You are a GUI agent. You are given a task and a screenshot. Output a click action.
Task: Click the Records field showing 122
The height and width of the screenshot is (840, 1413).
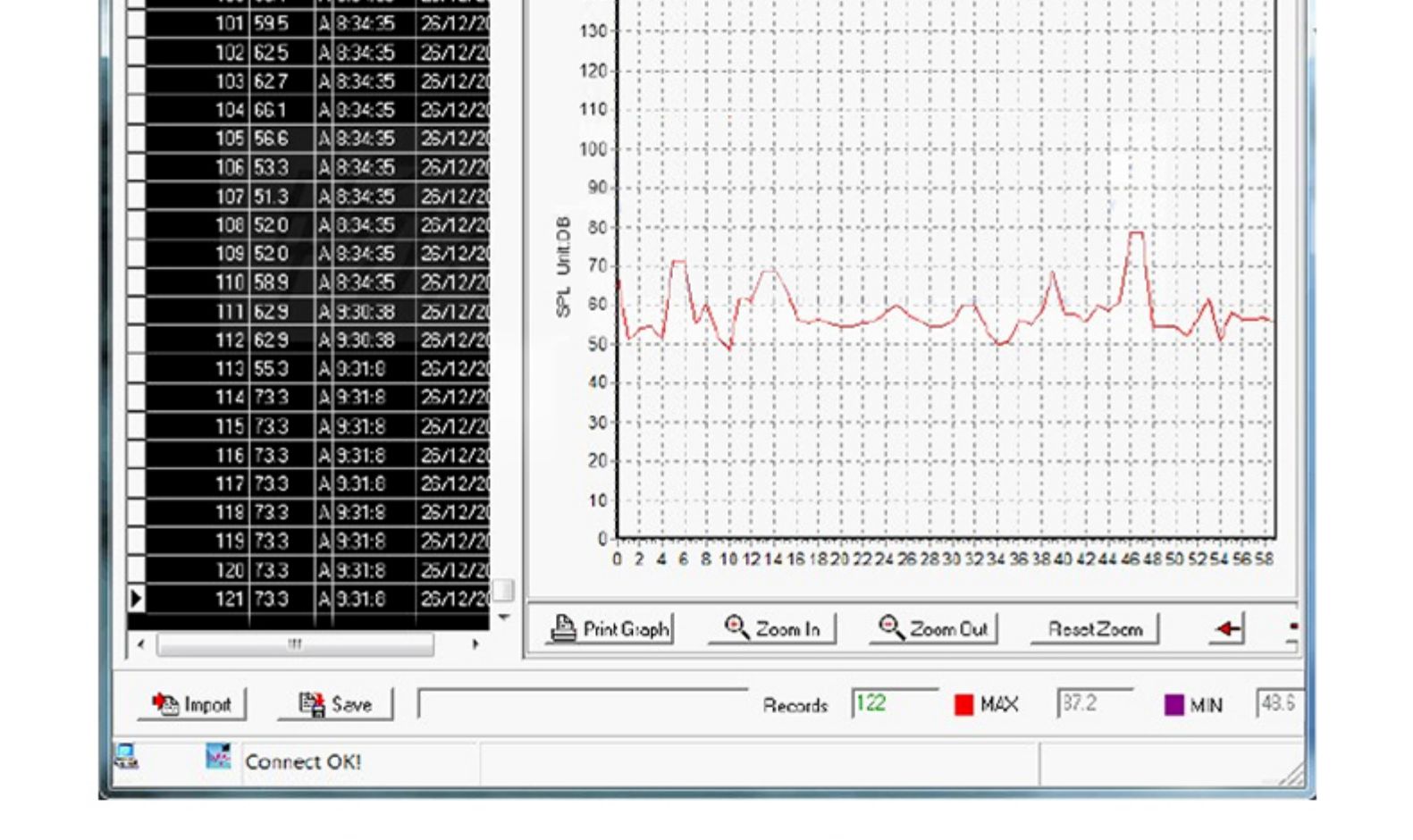(x=895, y=704)
